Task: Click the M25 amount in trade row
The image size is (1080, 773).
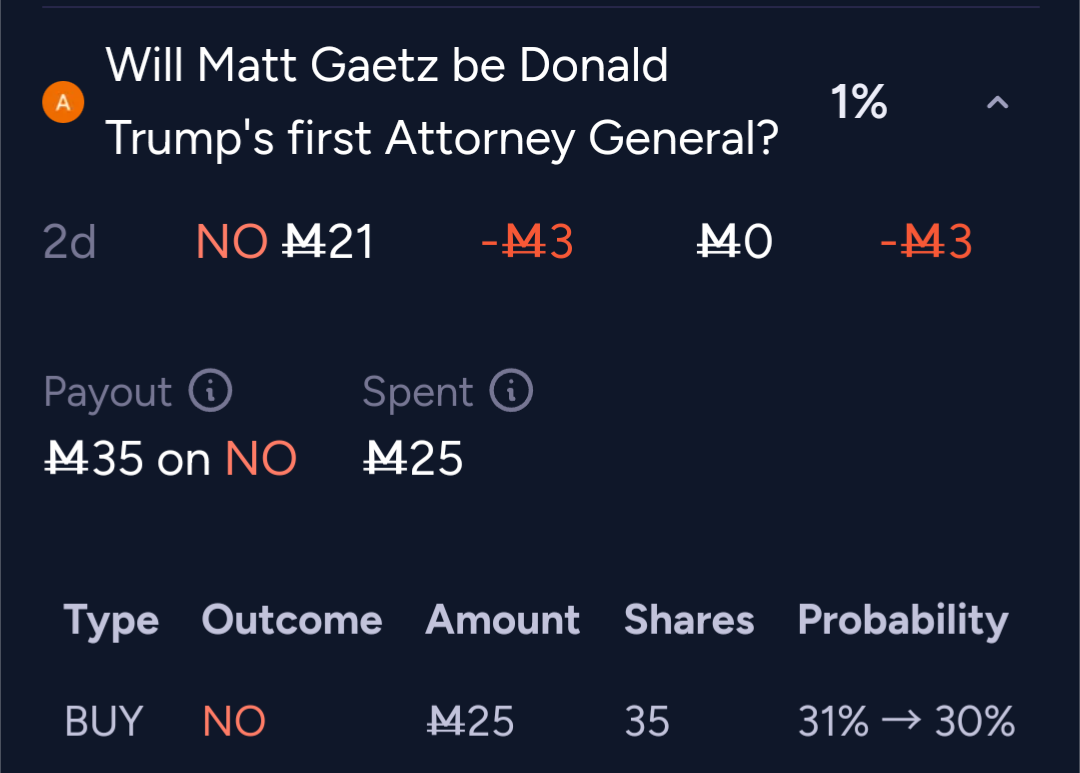Action: click(470, 721)
